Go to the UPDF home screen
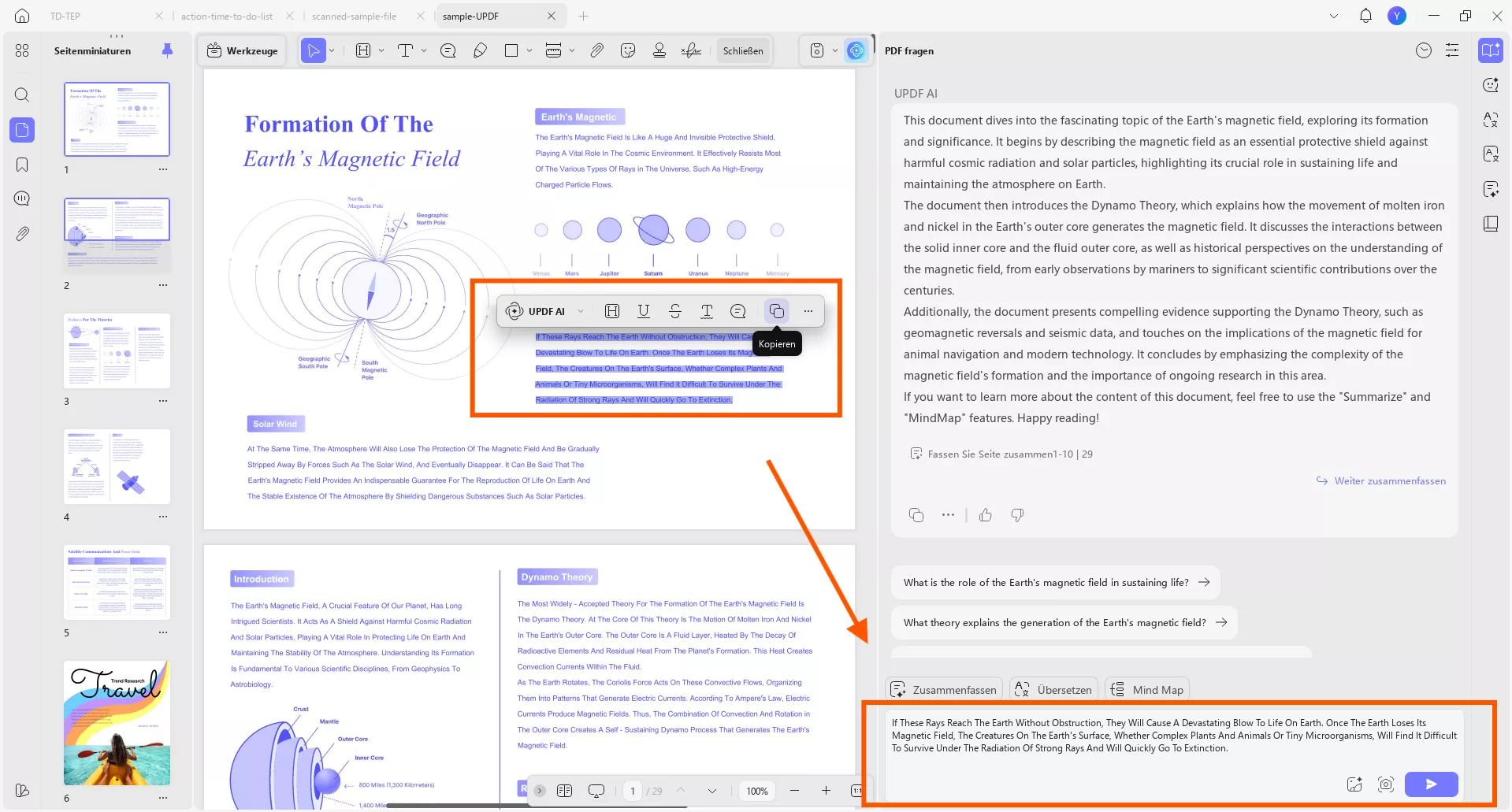The height and width of the screenshot is (812, 1512). click(x=22, y=16)
